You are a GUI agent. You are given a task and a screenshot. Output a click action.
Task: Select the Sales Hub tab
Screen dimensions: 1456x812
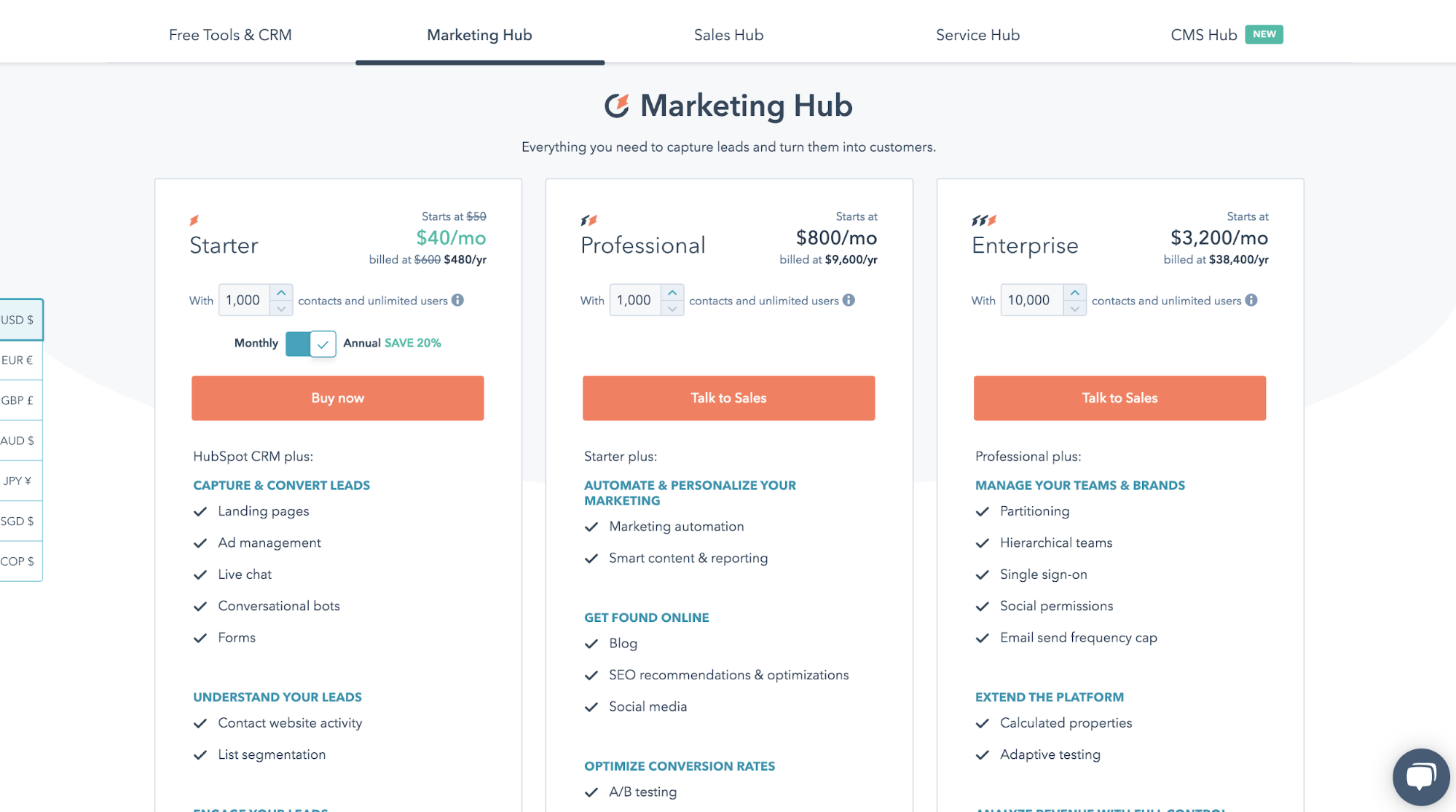click(x=729, y=34)
